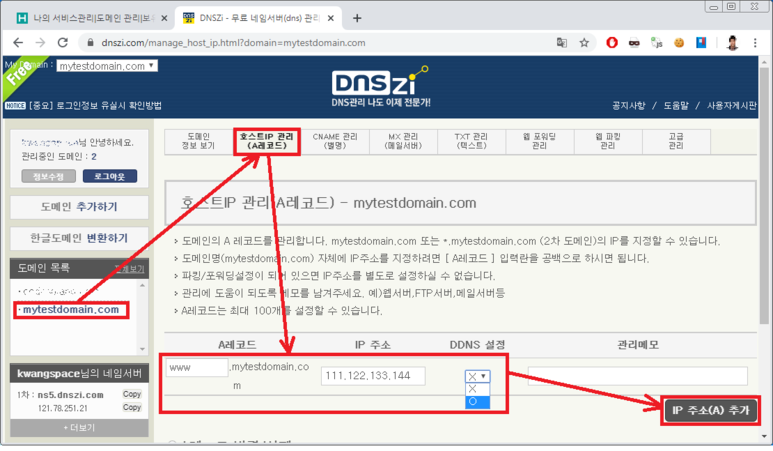Close the DNSZi browser tab
Image resolution: width=773 pixels, height=451 pixels.
pyautogui.click(x=331, y=18)
